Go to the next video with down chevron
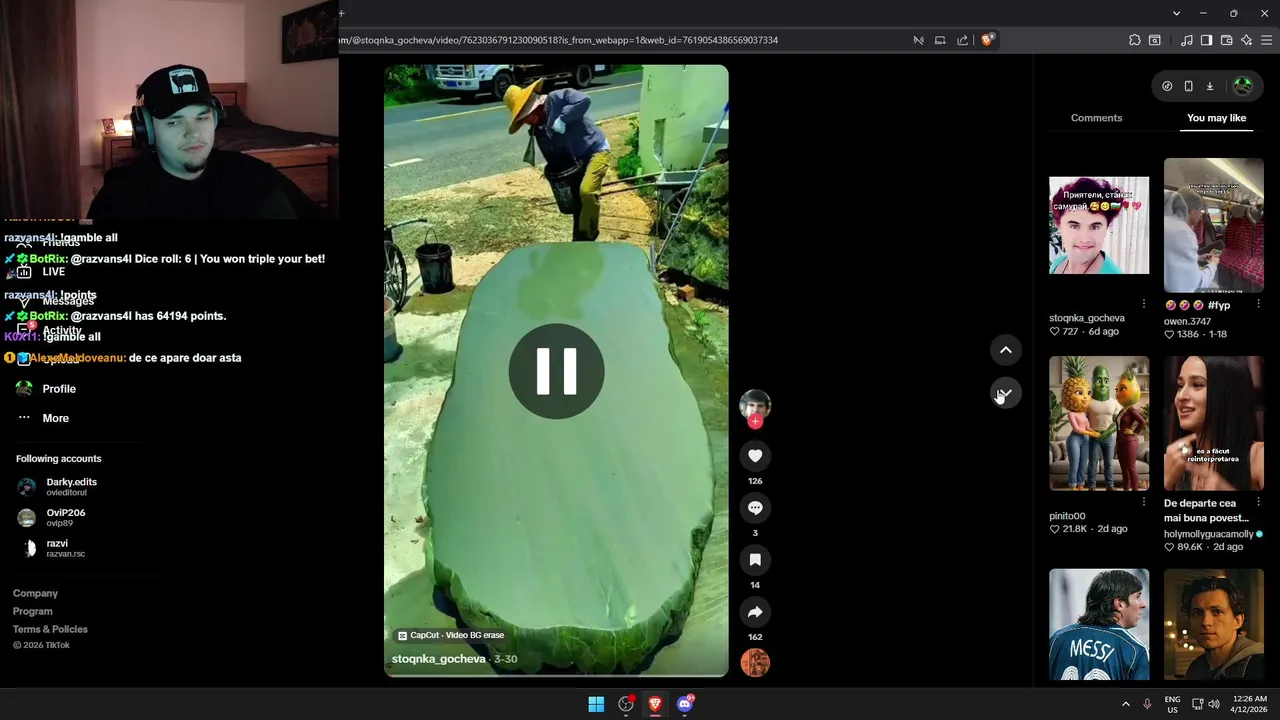 coord(1006,393)
